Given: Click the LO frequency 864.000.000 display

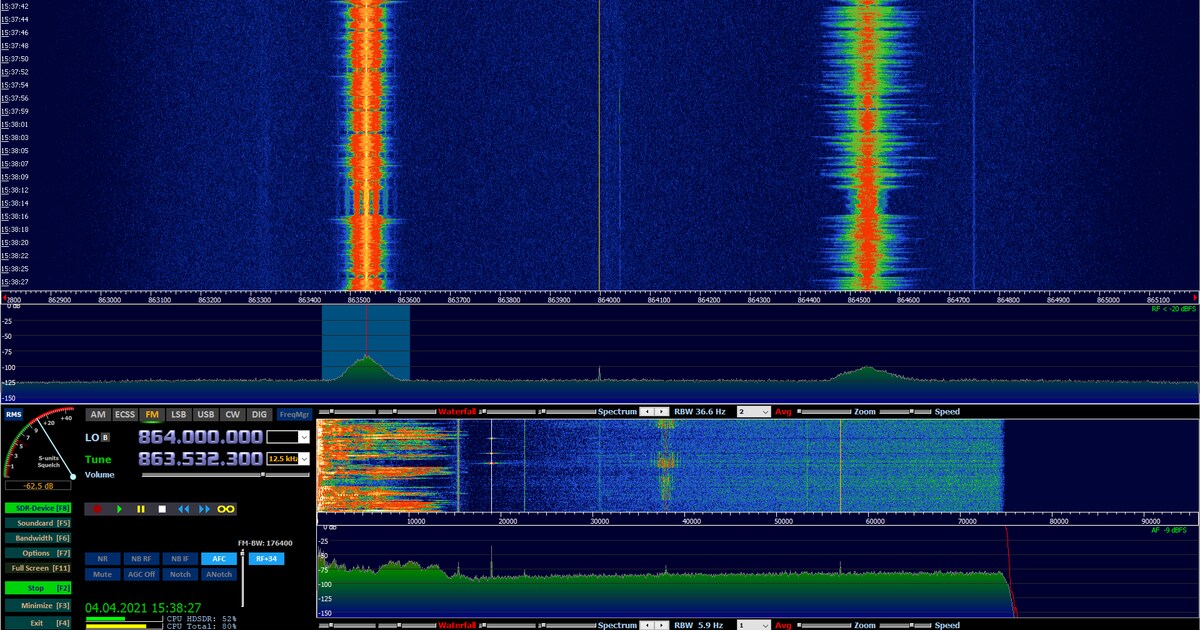Looking at the screenshot, I should 200,437.
